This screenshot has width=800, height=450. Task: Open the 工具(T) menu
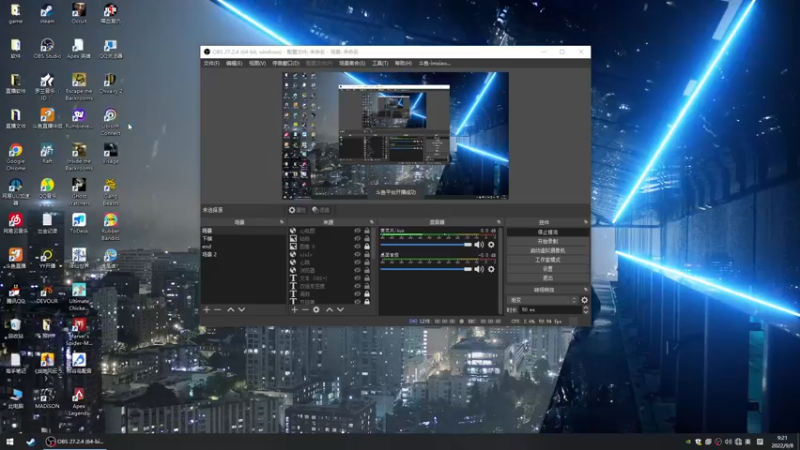(380, 63)
